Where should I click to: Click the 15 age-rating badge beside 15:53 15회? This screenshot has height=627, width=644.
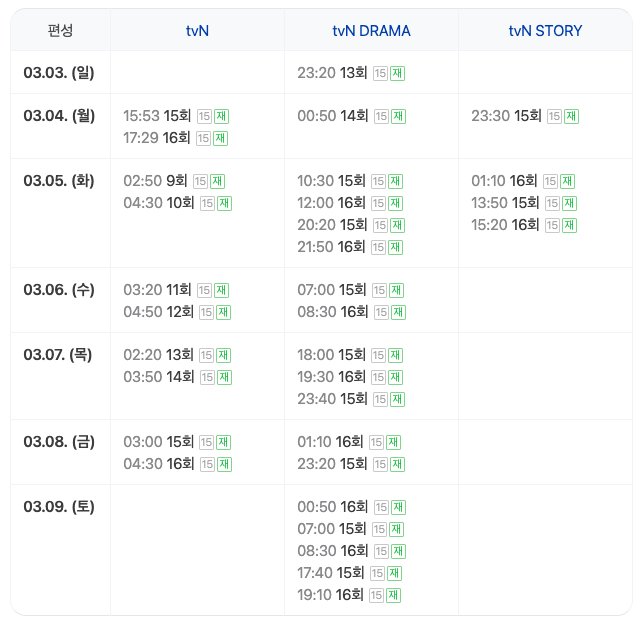click(204, 117)
